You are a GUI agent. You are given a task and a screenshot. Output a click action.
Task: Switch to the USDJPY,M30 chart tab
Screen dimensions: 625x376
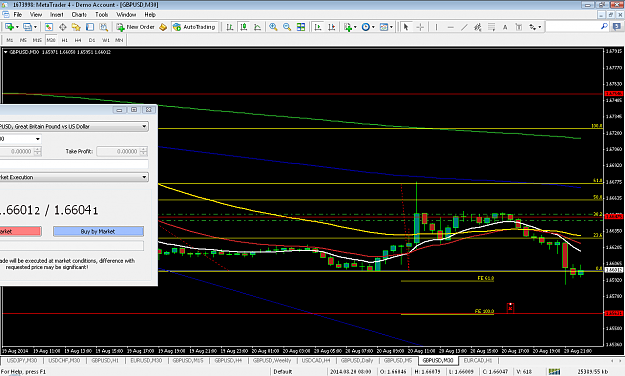click(x=22, y=360)
